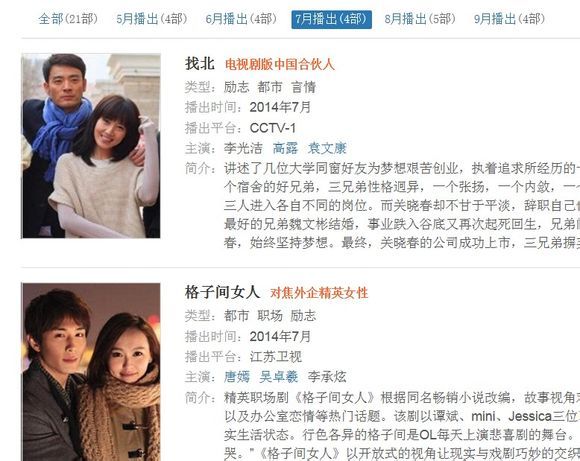Open the 9月播出(4部) tab
The width and height of the screenshot is (580, 461).
510,19
